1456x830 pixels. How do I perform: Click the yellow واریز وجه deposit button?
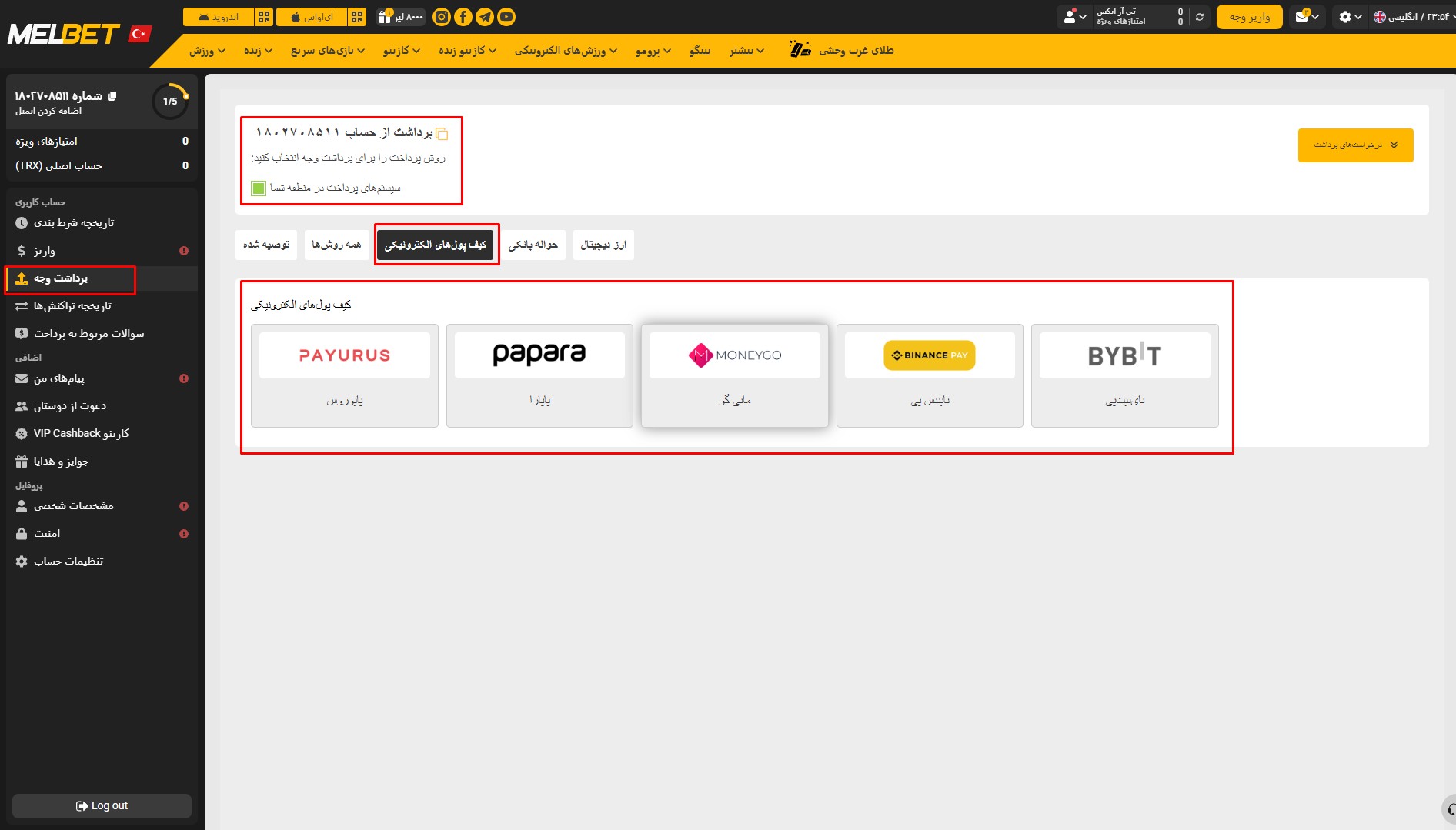[1250, 17]
